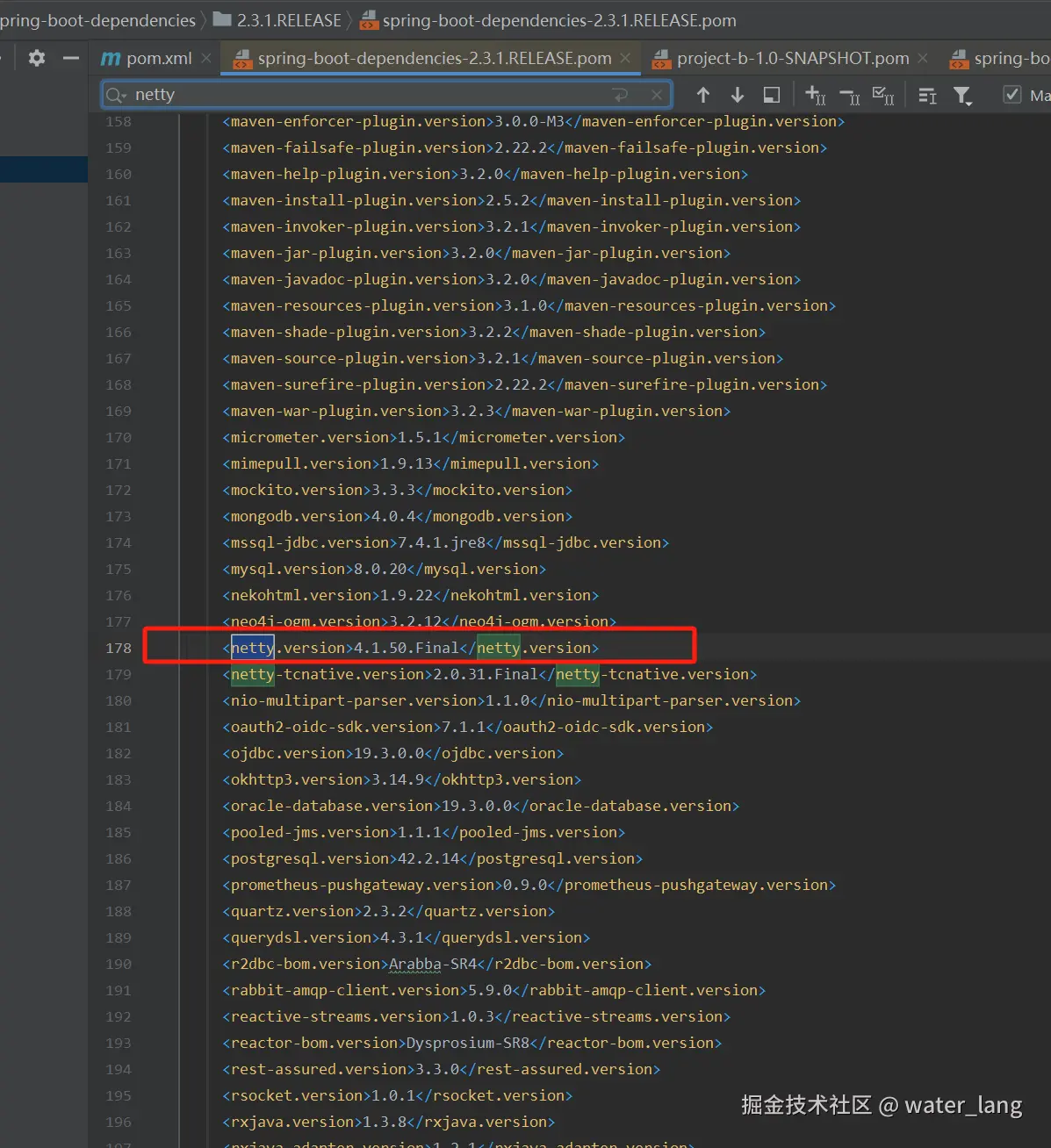Click the netty.version line 178 text
This screenshot has height=1148, width=1051.
point(410,648)
